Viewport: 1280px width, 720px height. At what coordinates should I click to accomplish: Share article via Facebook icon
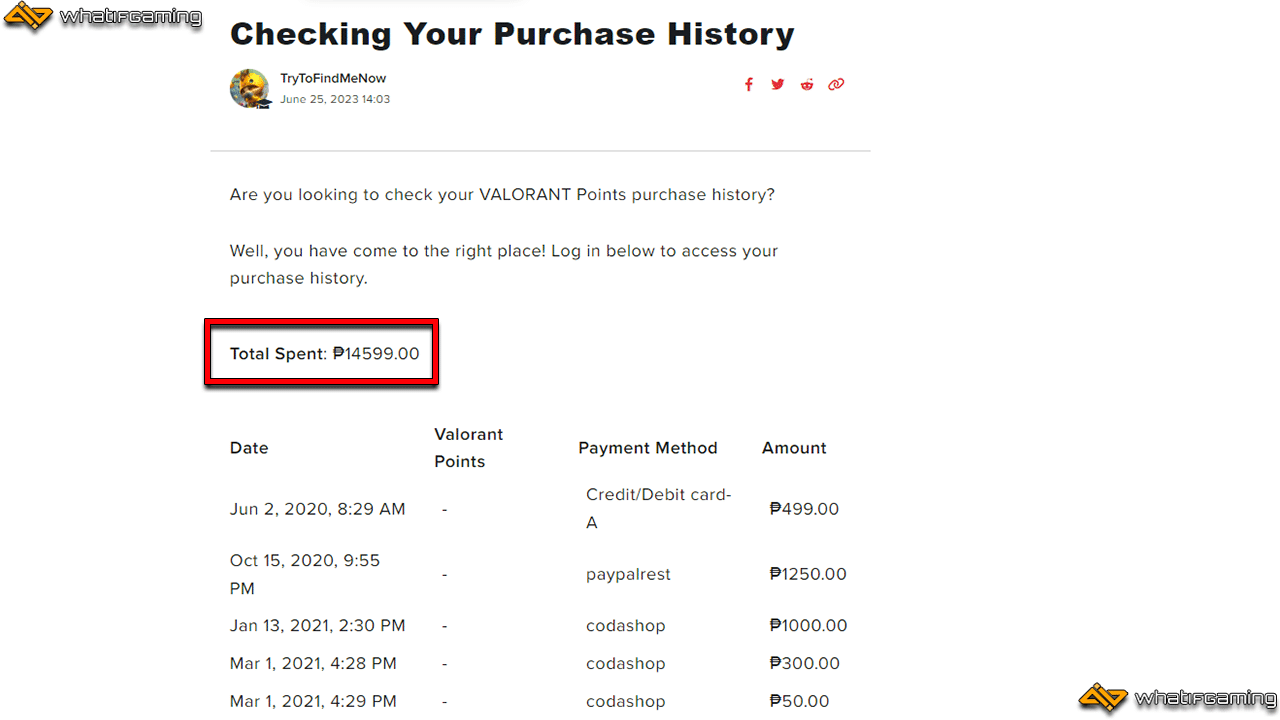(748, 84)
